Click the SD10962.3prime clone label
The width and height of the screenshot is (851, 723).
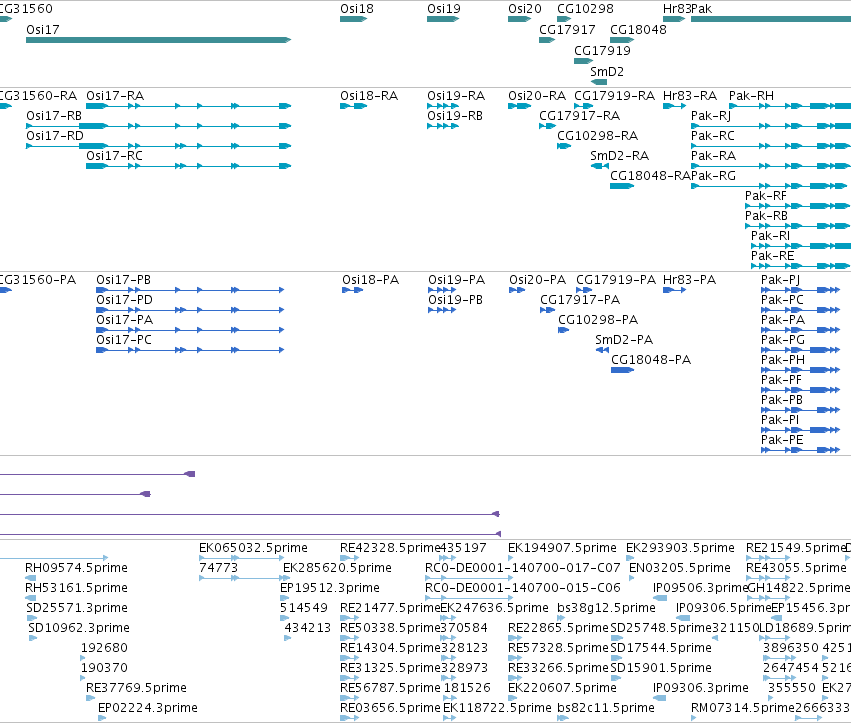79,628
